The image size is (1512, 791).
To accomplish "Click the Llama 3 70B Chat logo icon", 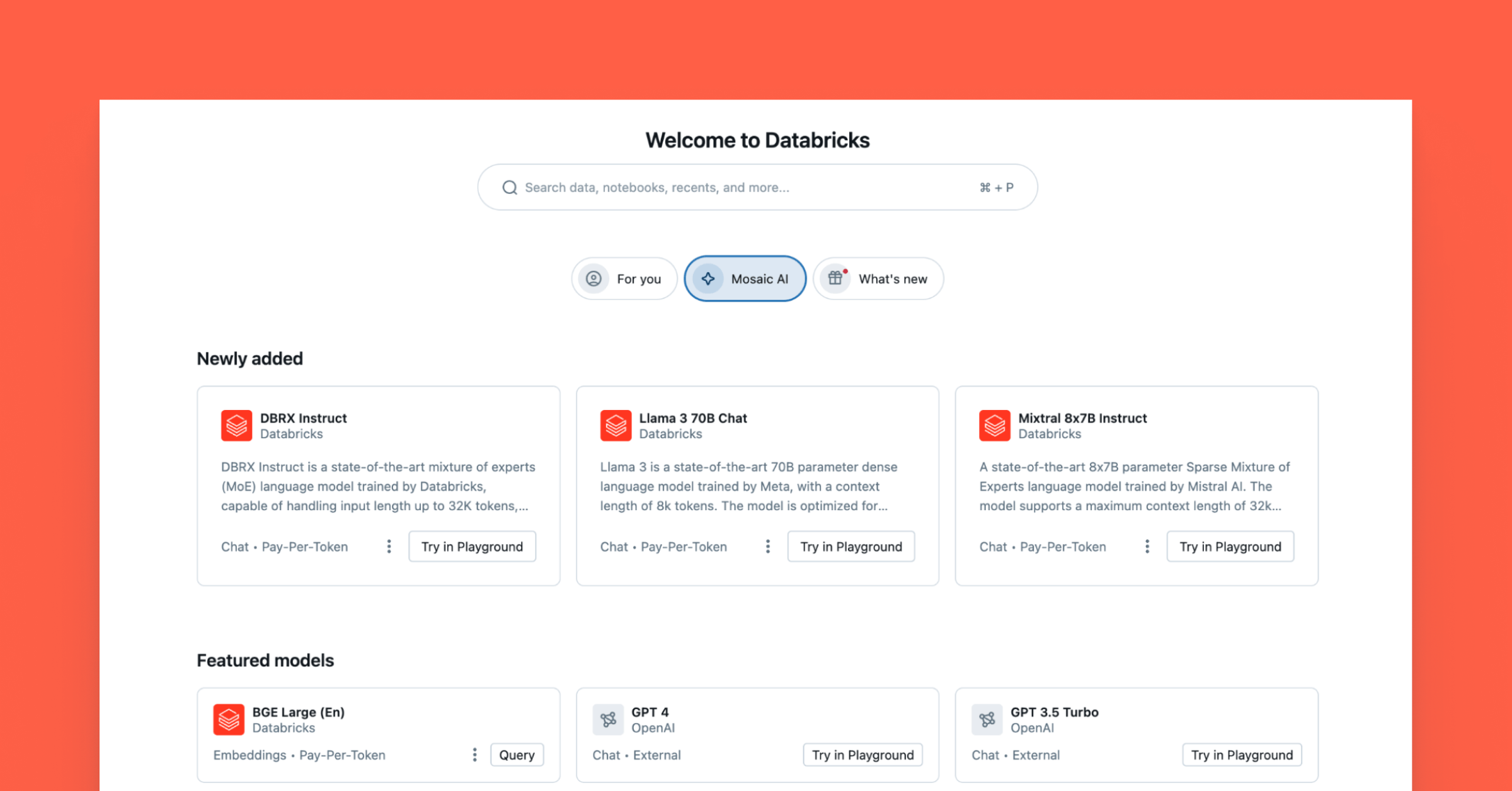I will pyautogui.click(x=616, y=426).
